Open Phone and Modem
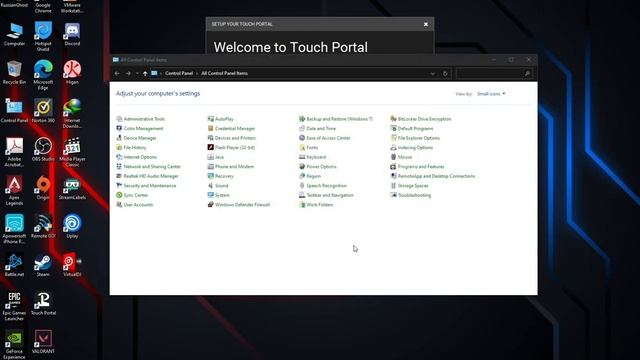Image resolution: width=640 pixels, height=360 pixels. [x=231, y=167]
